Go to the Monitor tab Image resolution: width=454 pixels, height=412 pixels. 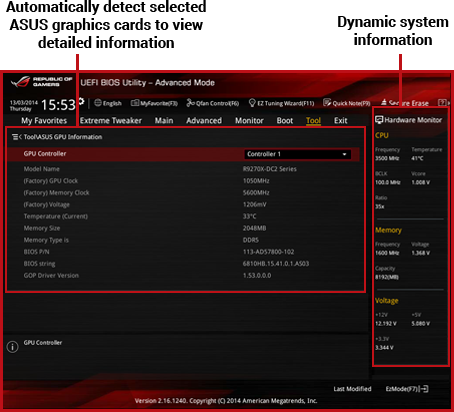point(249,120)
